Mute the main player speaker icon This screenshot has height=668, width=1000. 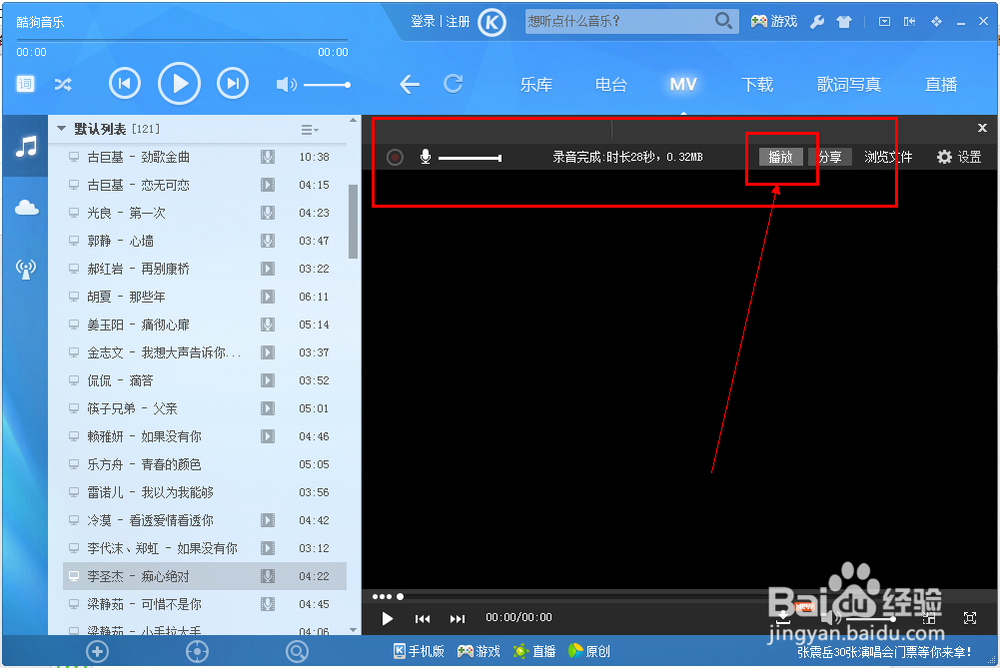coord(286,84)
